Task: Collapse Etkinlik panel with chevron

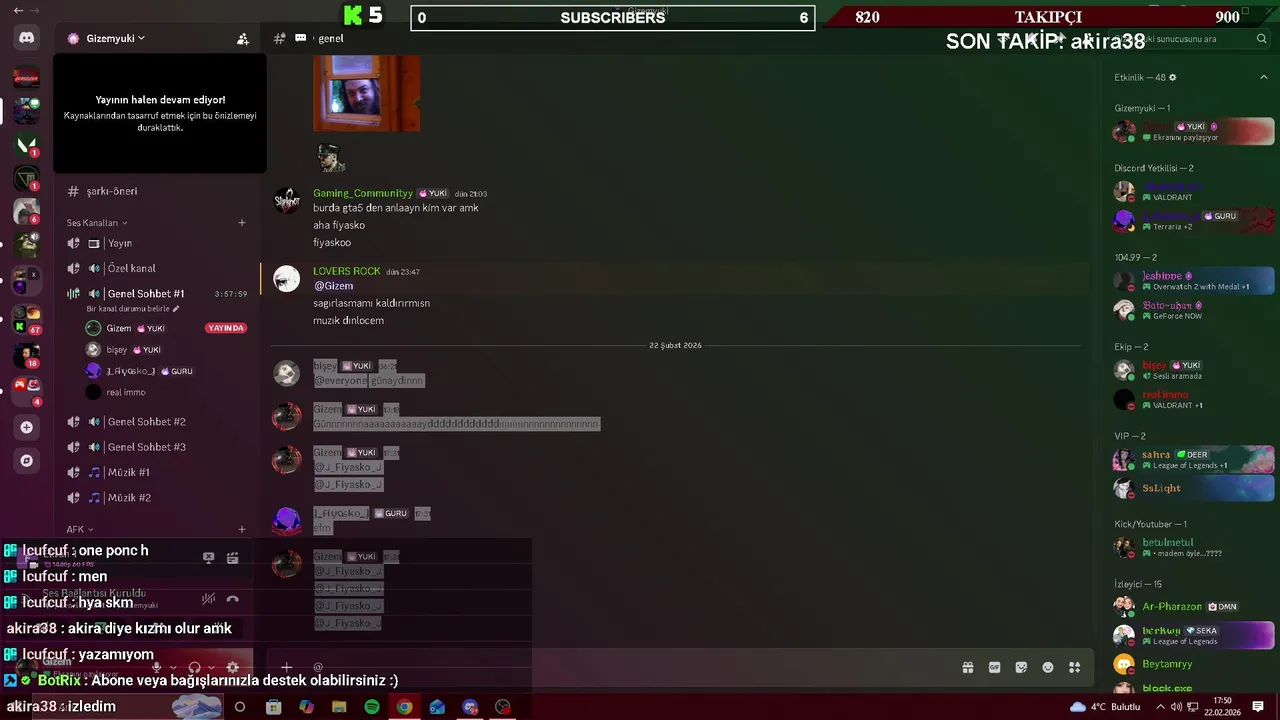Action: pyautogui.click(x=1264, y=77)
